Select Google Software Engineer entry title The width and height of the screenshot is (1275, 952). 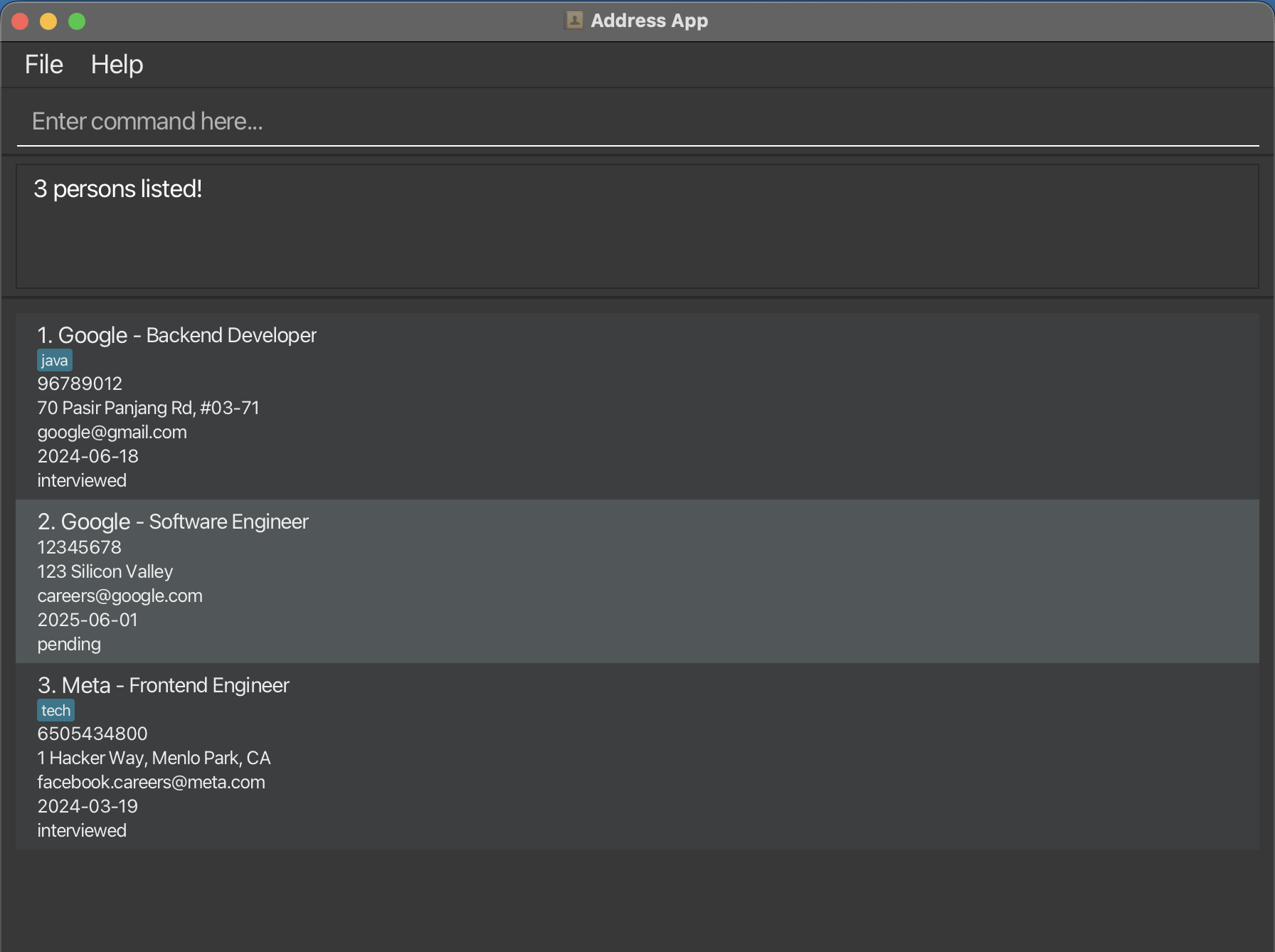pos(173,522)
